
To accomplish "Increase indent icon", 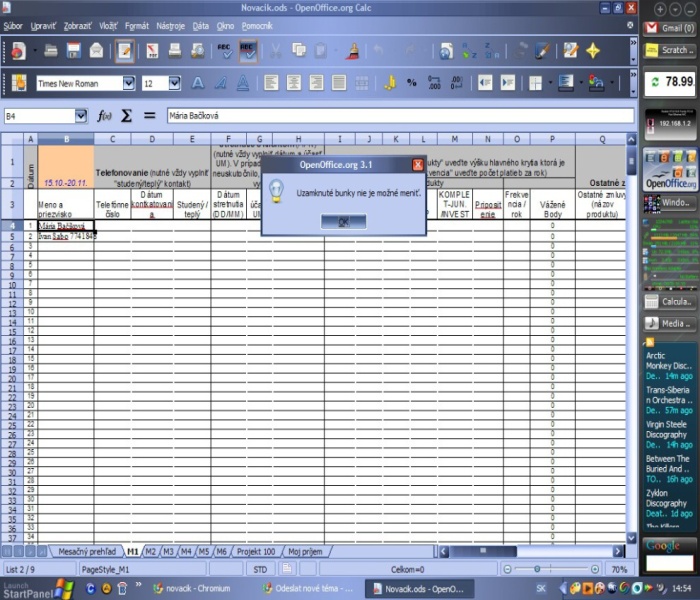I will (508, 83).
